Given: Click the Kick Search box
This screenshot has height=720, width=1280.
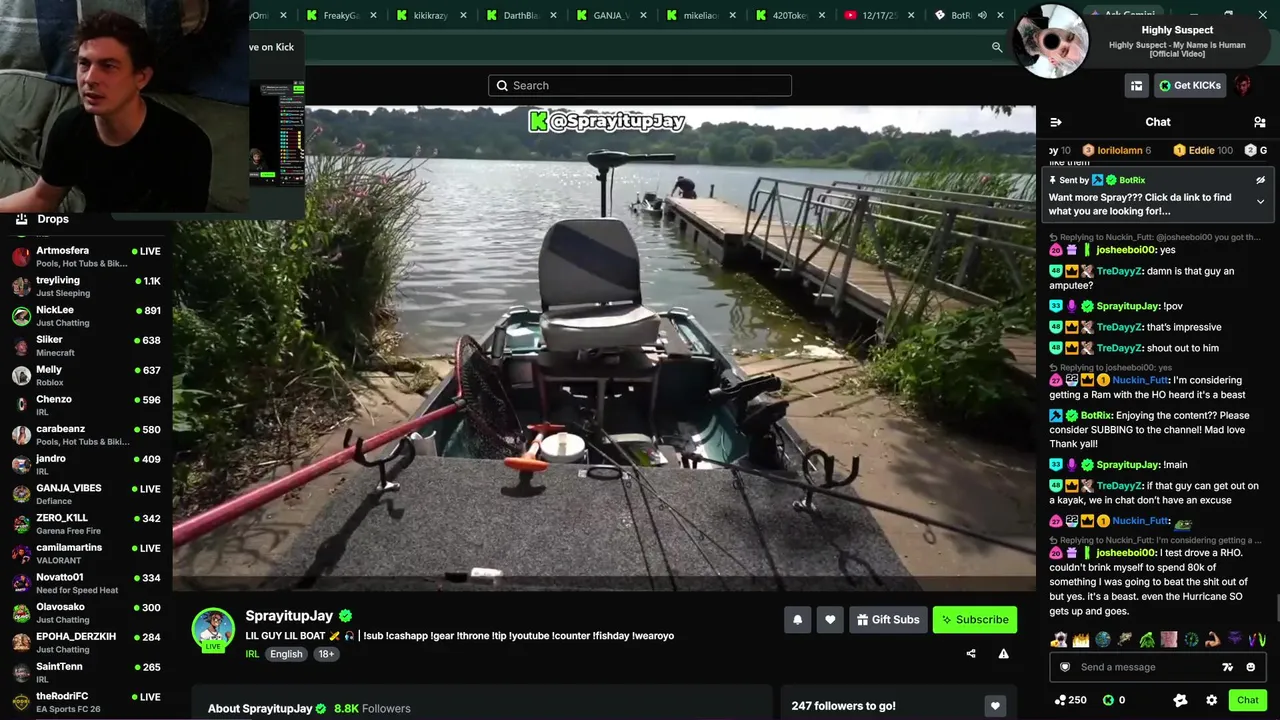Looking at the screenshot, I should [640, 86].
